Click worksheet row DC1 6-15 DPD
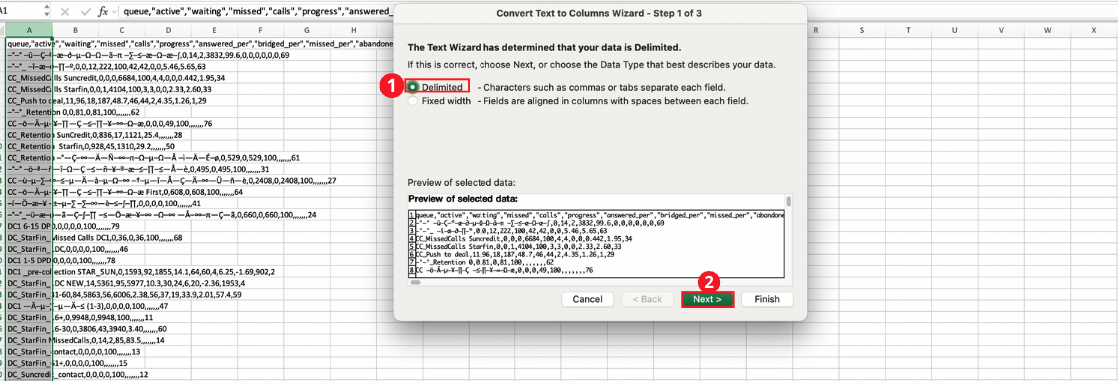 (x=63, y=227)
